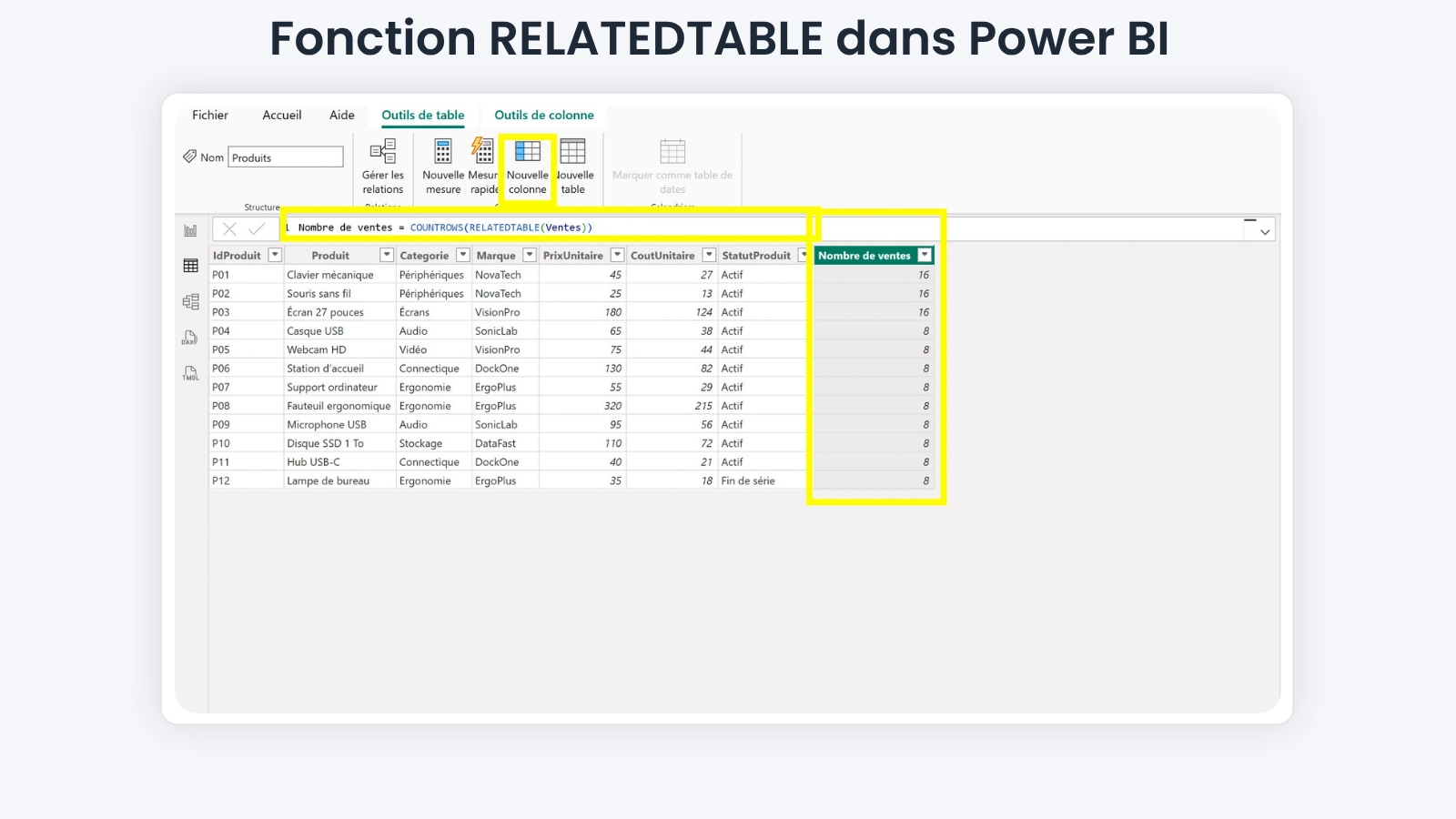1456x819 pixels.
Task: Open StatutProduit column filter dropdown
Action: pyautogui.click(x=803, y=255)
